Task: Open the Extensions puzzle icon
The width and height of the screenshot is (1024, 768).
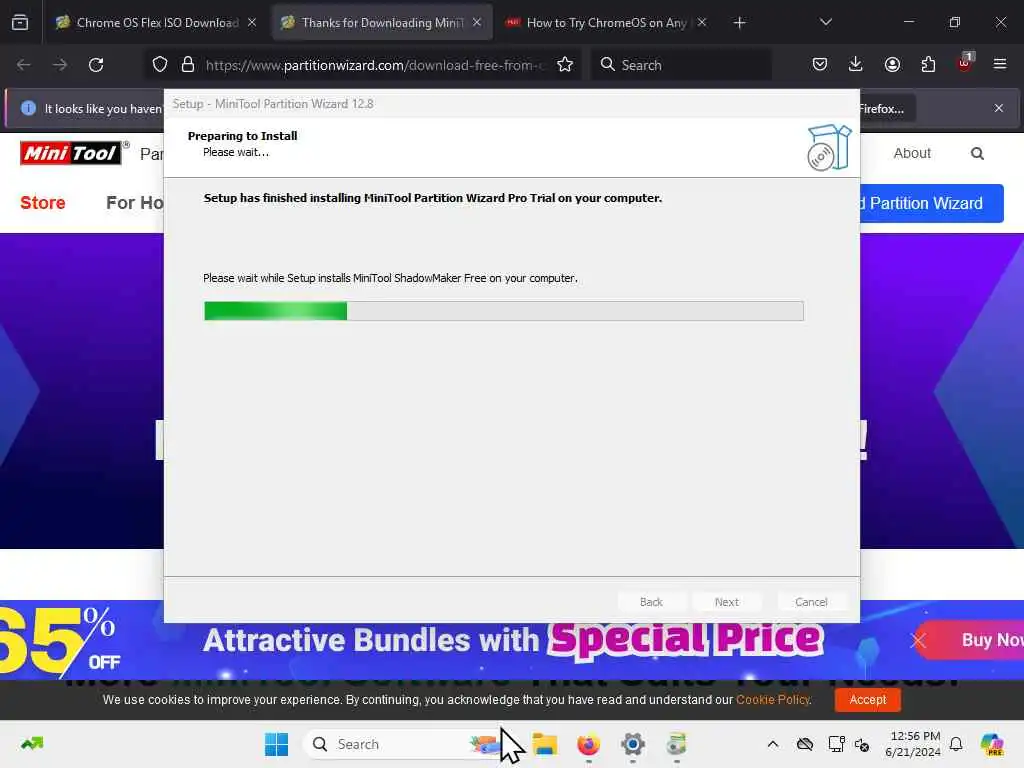Action: (x=928, y=65)
